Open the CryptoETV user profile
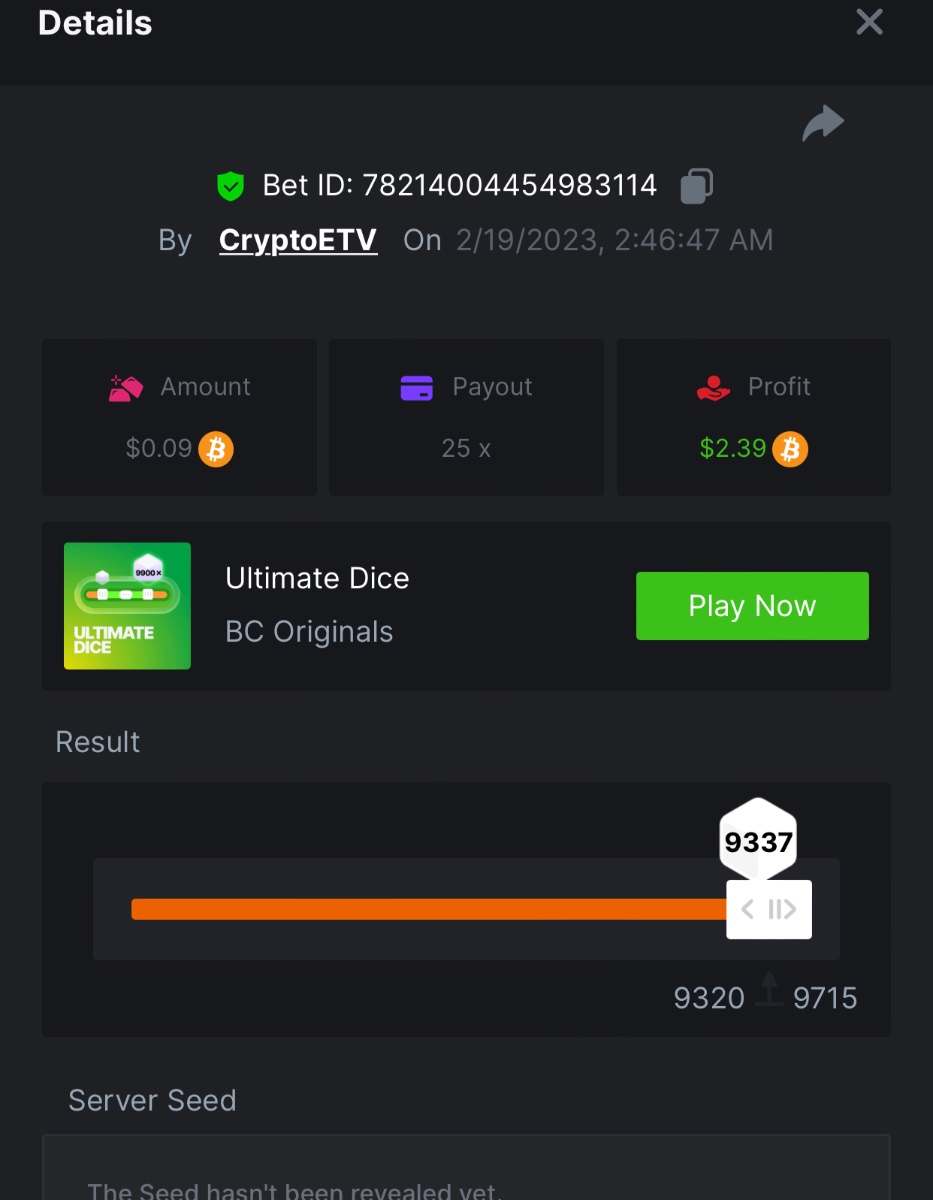This screenshot has width=933, height=1200. tap(298, 240)
